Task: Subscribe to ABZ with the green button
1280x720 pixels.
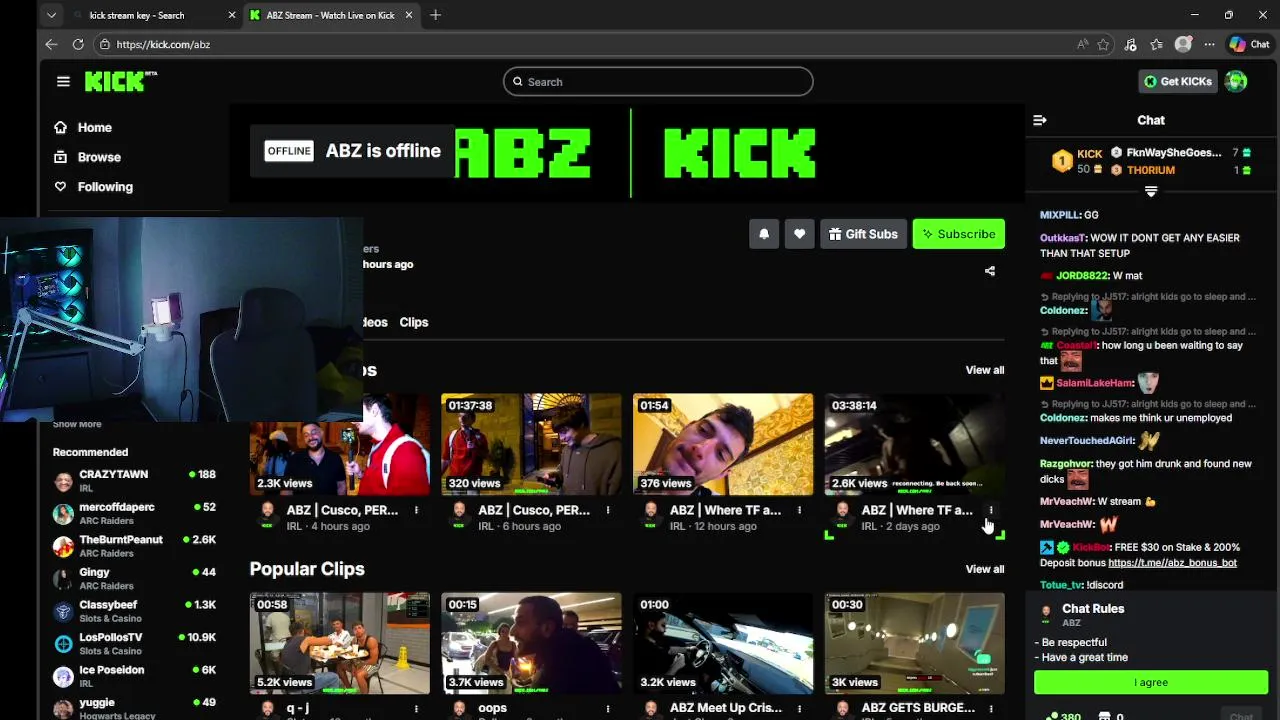Action: pos(958,234)
